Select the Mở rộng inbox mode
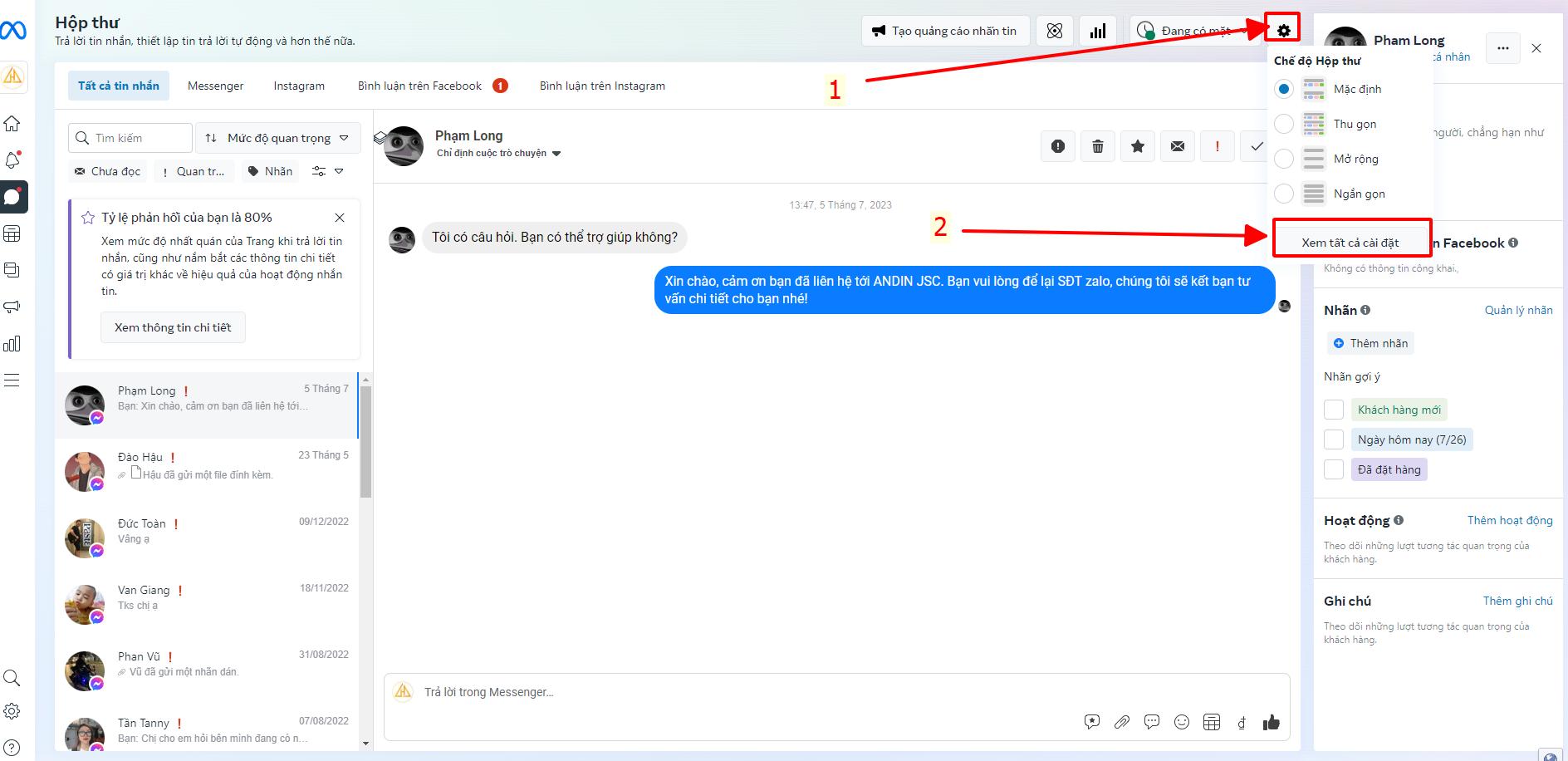This screenshot has width=1568, height=761. pyautogui.click(x=1284, y=159)
